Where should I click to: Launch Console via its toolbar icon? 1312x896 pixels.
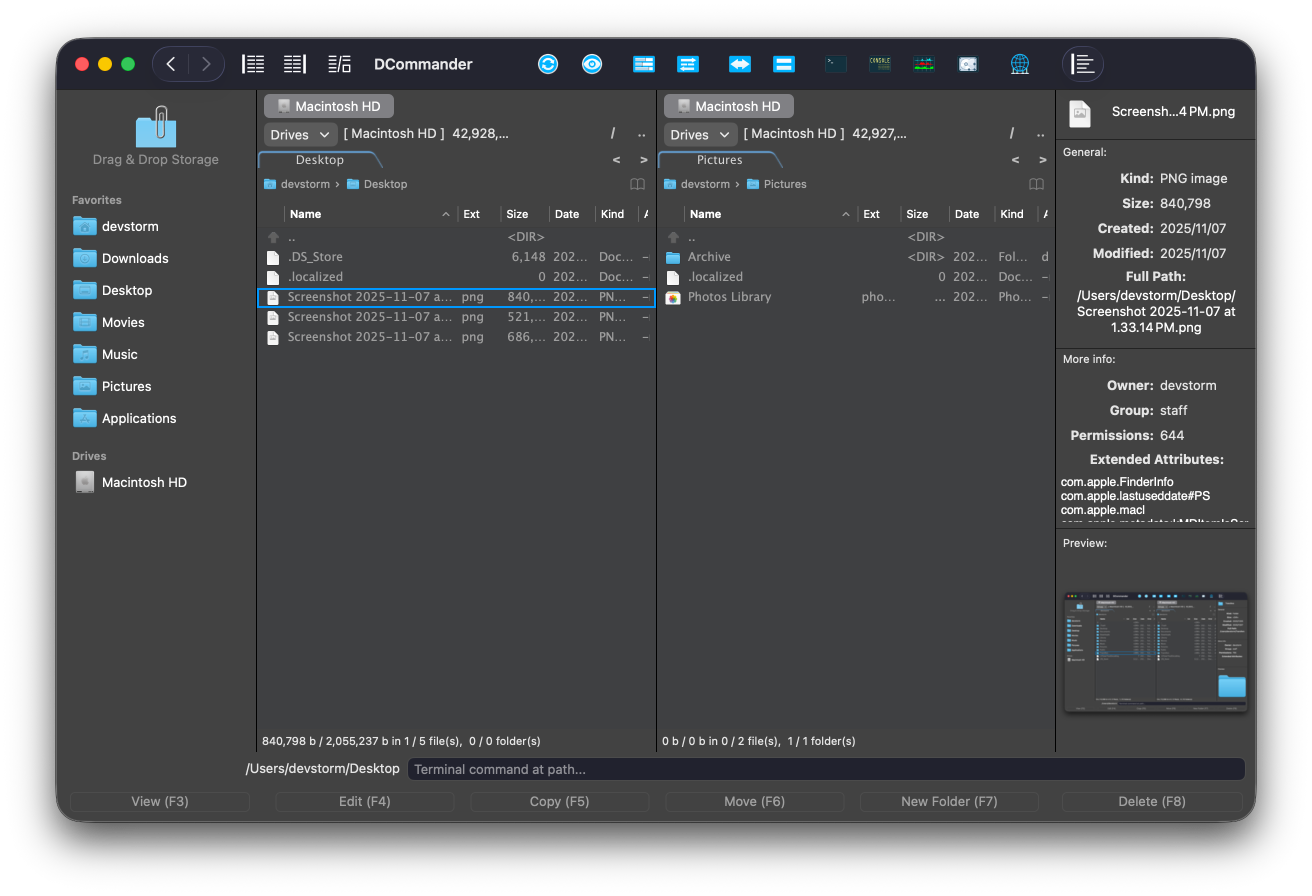[x=880, y=64]
